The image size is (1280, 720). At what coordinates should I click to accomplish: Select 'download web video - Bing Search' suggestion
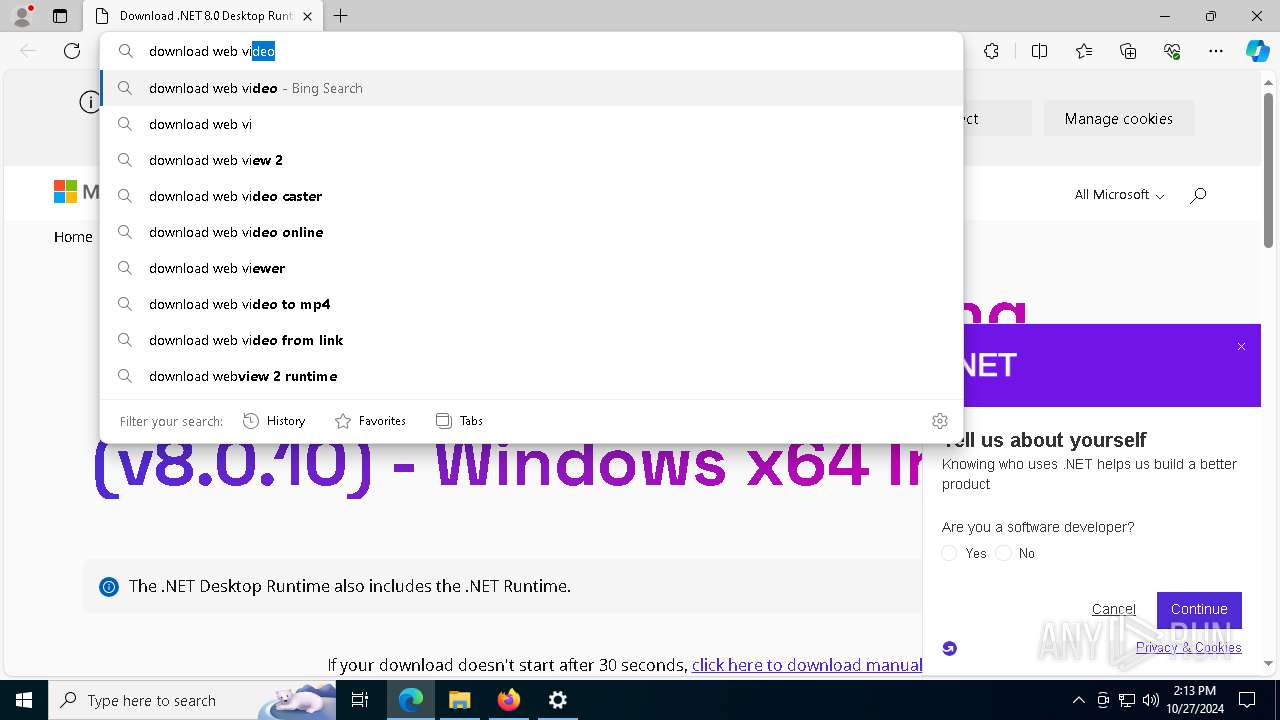532,88
